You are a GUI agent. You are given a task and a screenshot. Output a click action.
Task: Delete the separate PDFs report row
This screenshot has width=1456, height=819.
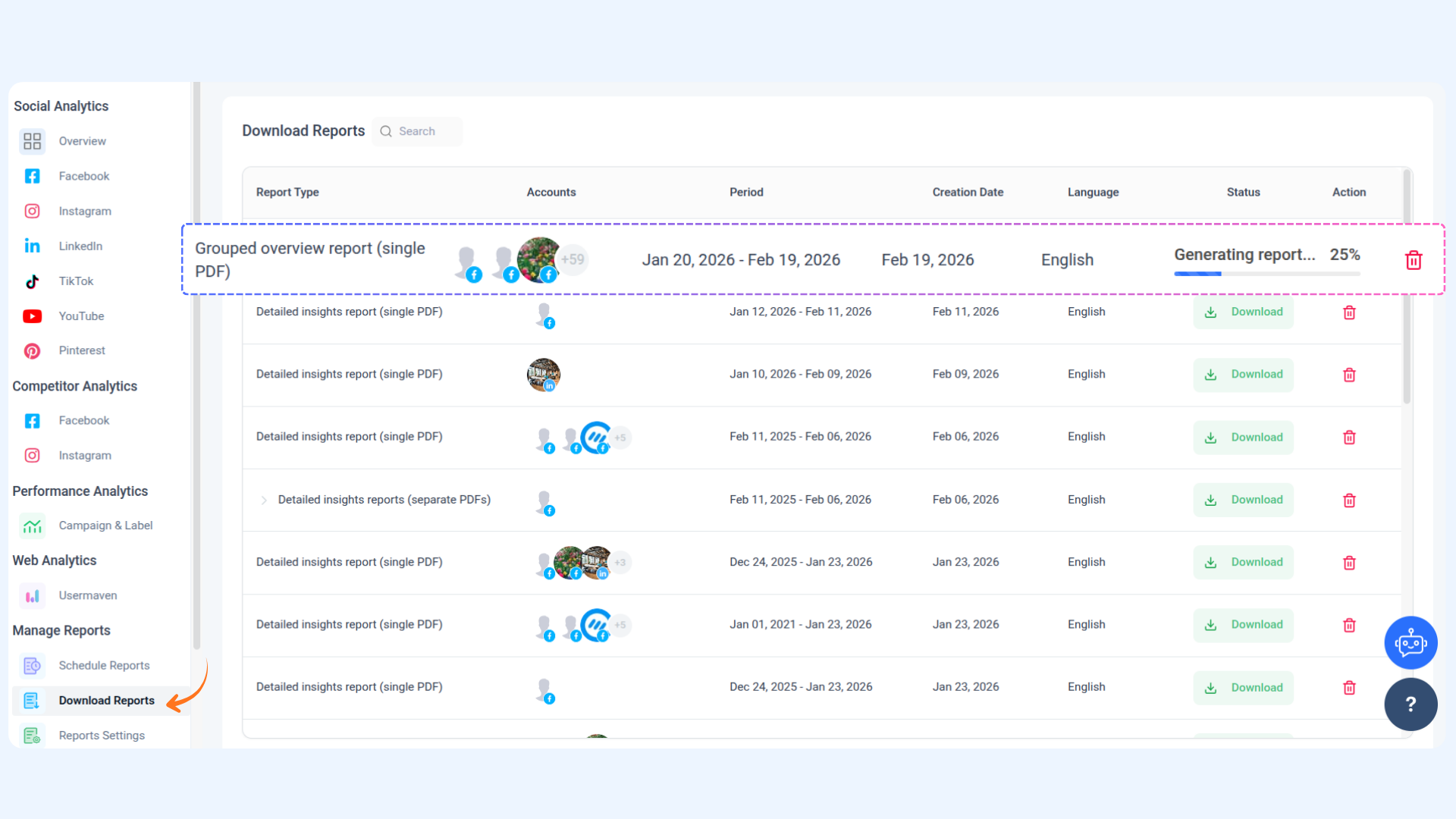pyautogui.click(x=1349, y=500)
